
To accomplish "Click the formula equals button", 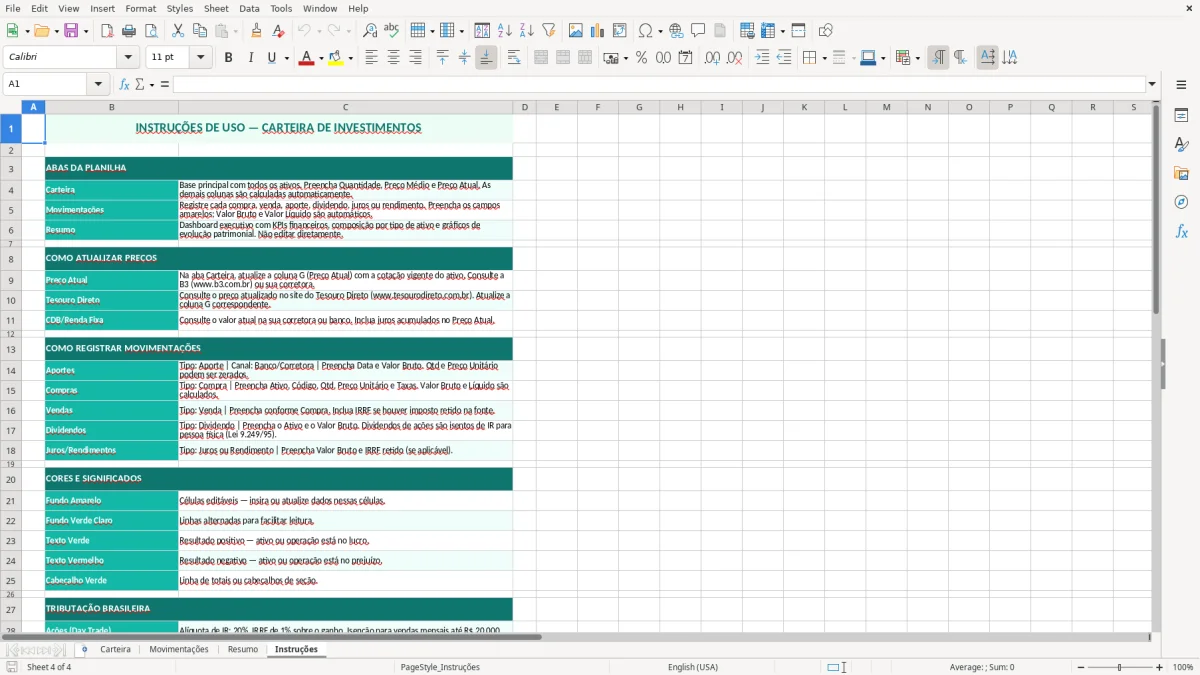I will pos(165,84).
